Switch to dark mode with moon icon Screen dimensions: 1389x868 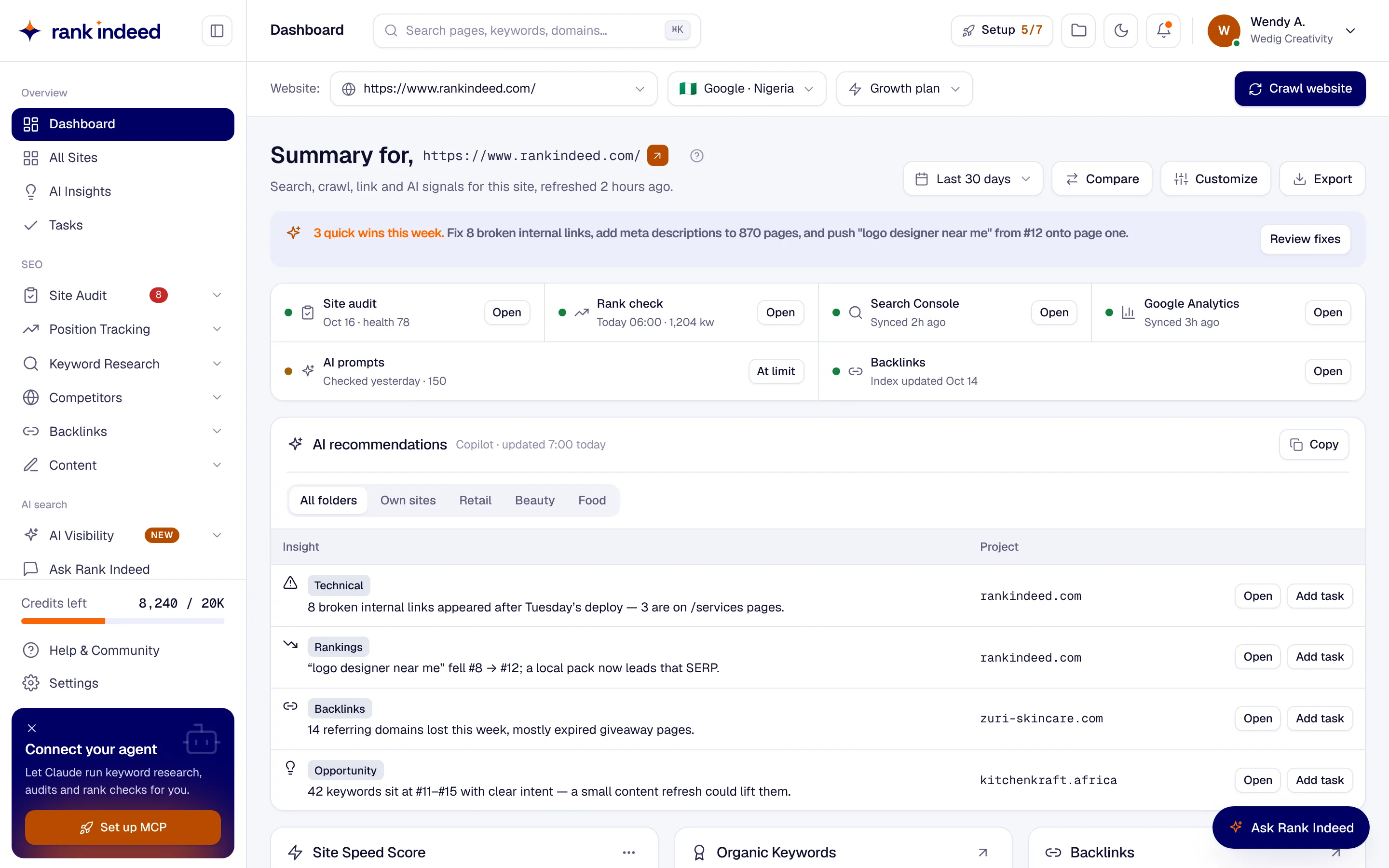1120,30
